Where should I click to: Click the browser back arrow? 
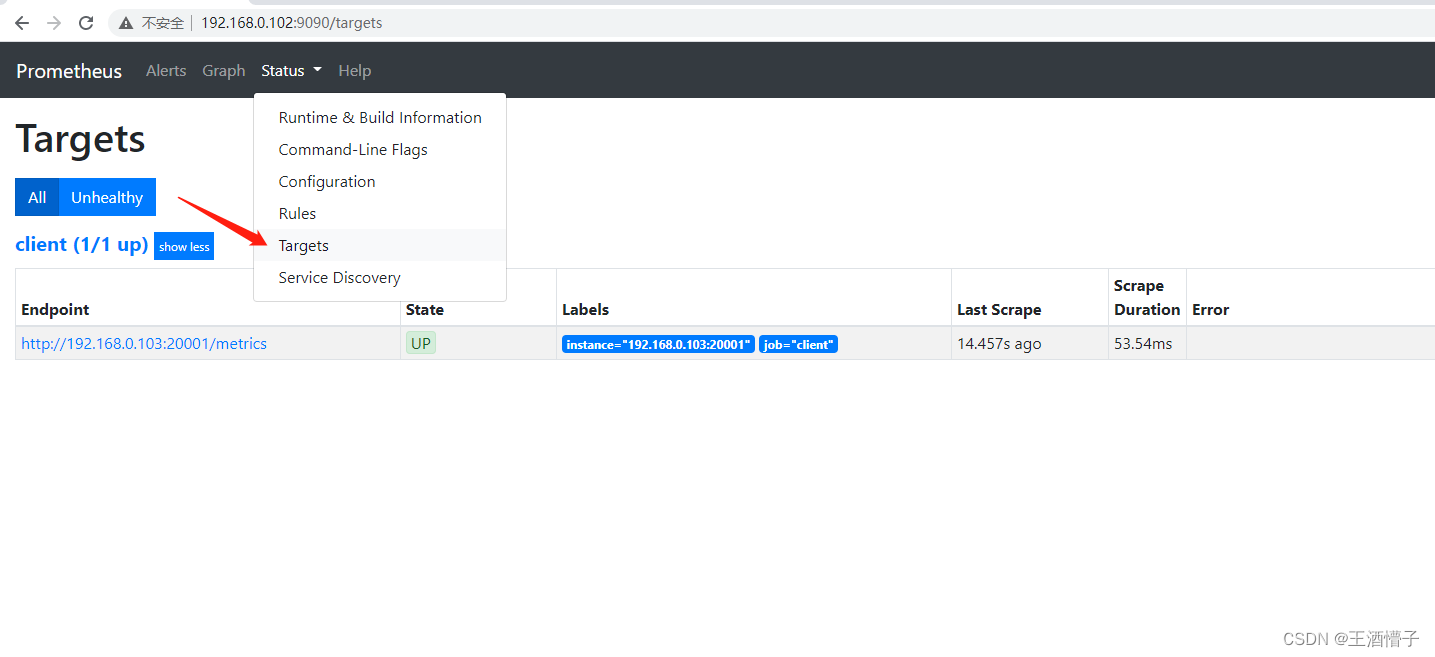22,22
